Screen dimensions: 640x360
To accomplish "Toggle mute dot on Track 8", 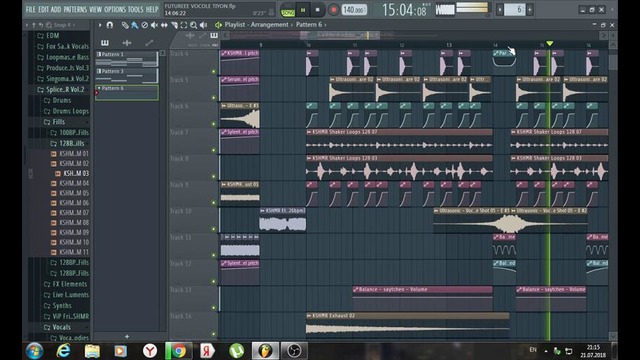I will (x=213, y=176).
